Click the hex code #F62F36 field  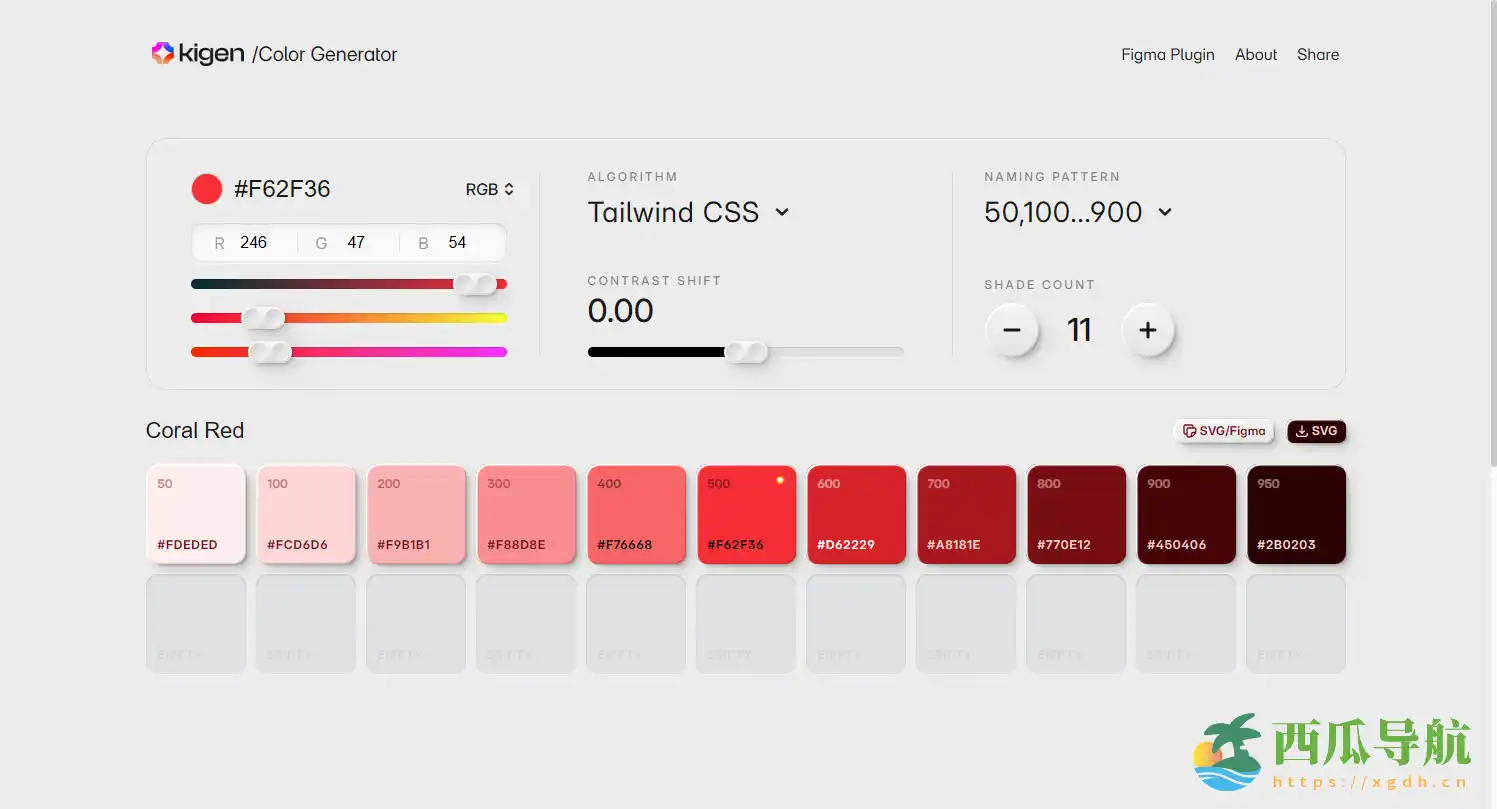click(x=282, y=189)
